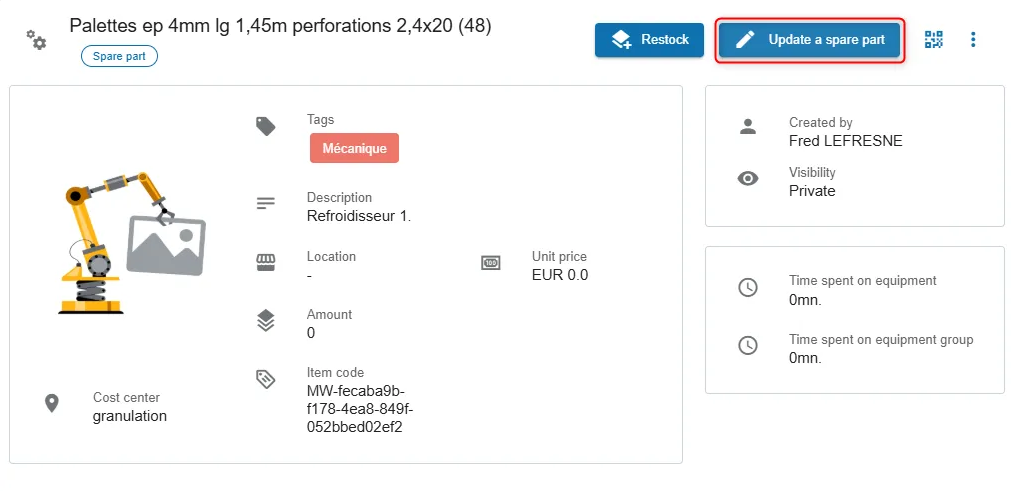The image size is (1011, 491).
Task: Open the QR code icon
Action: tap(934, 39)
